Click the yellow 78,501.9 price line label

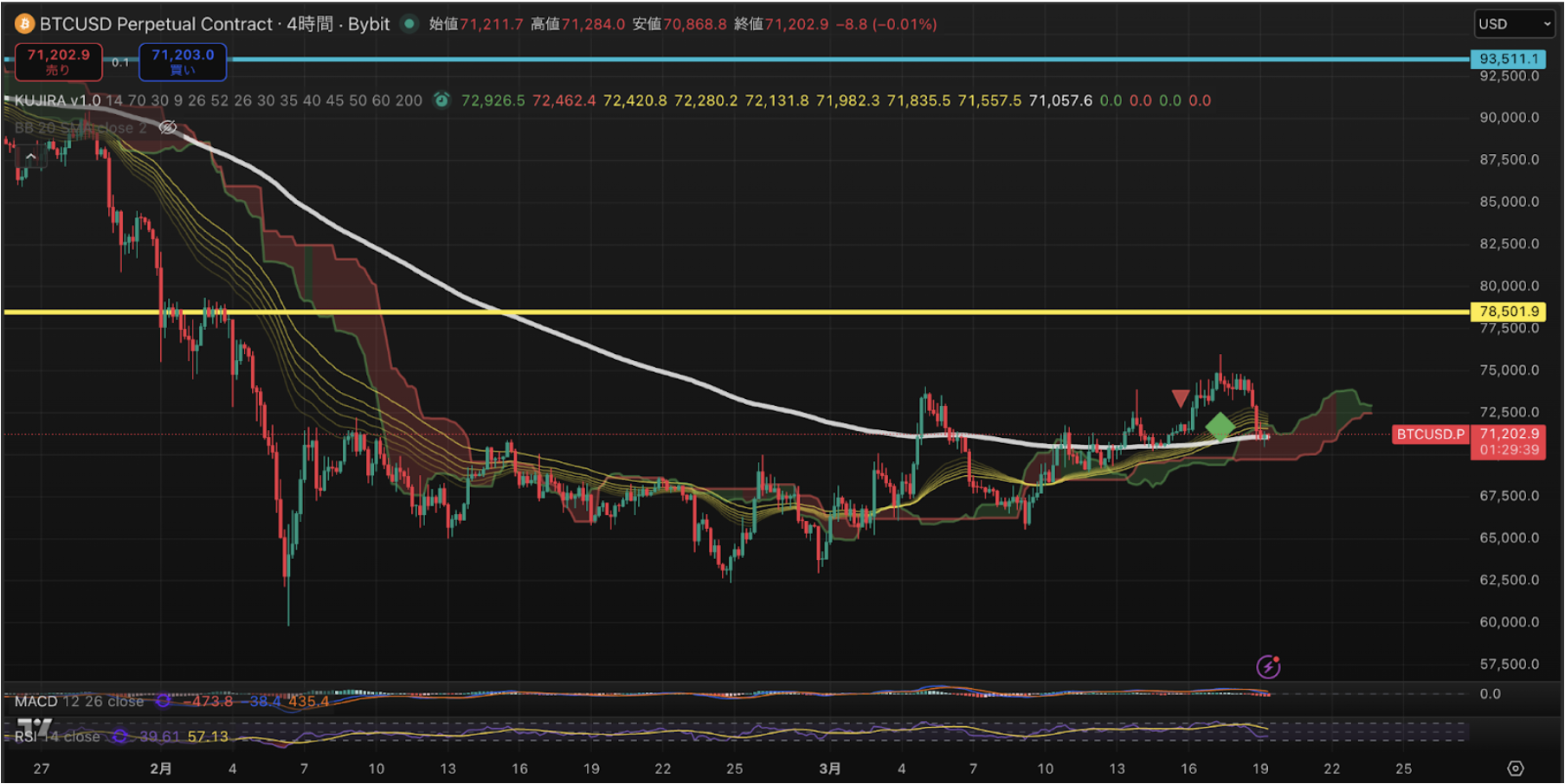[1509, 312]
